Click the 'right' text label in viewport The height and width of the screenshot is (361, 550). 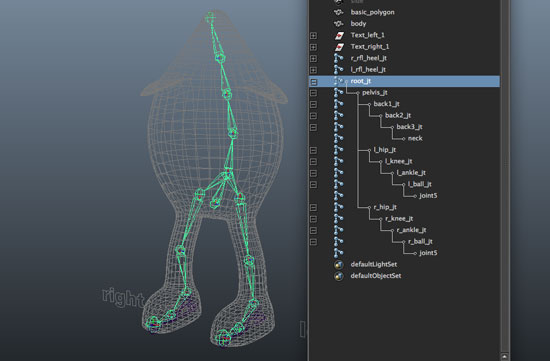coord(123,298)
